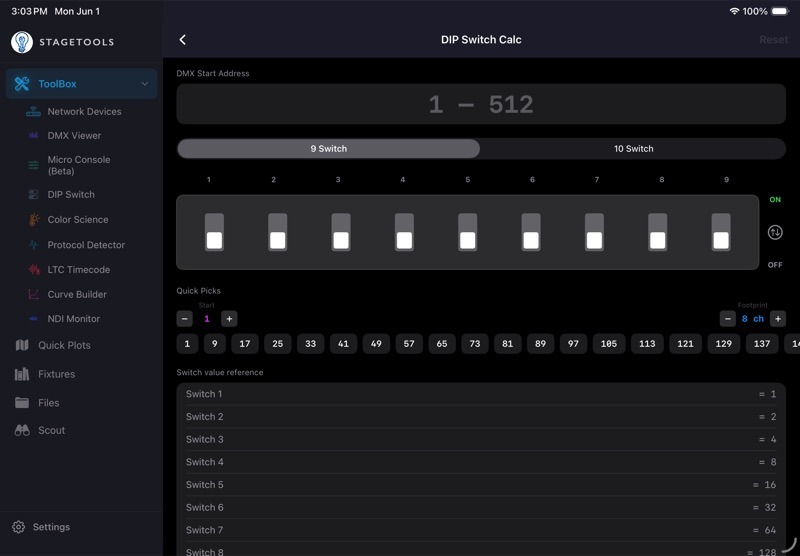
Task: Click the start value 1
Action: pyautogui.click(x=207, y=319)
